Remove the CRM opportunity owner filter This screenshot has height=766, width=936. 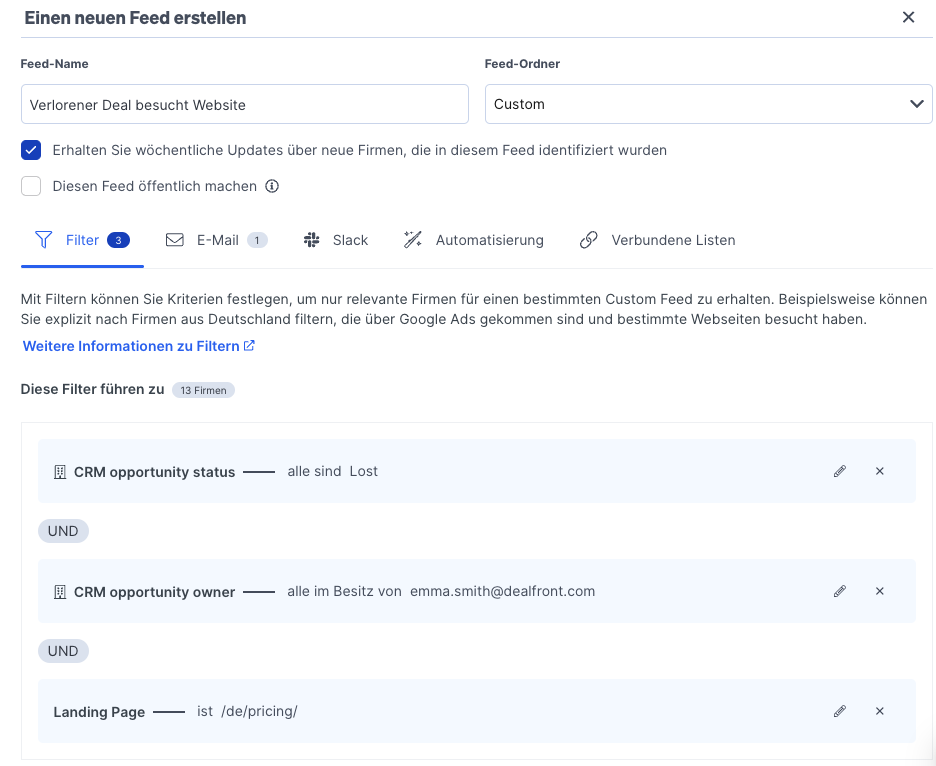point(880,591)
